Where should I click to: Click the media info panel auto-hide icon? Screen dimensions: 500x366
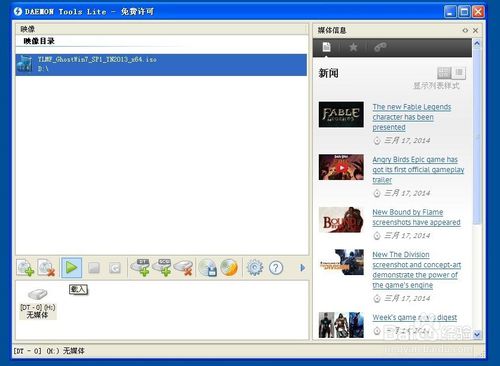[x=465, y=30]
